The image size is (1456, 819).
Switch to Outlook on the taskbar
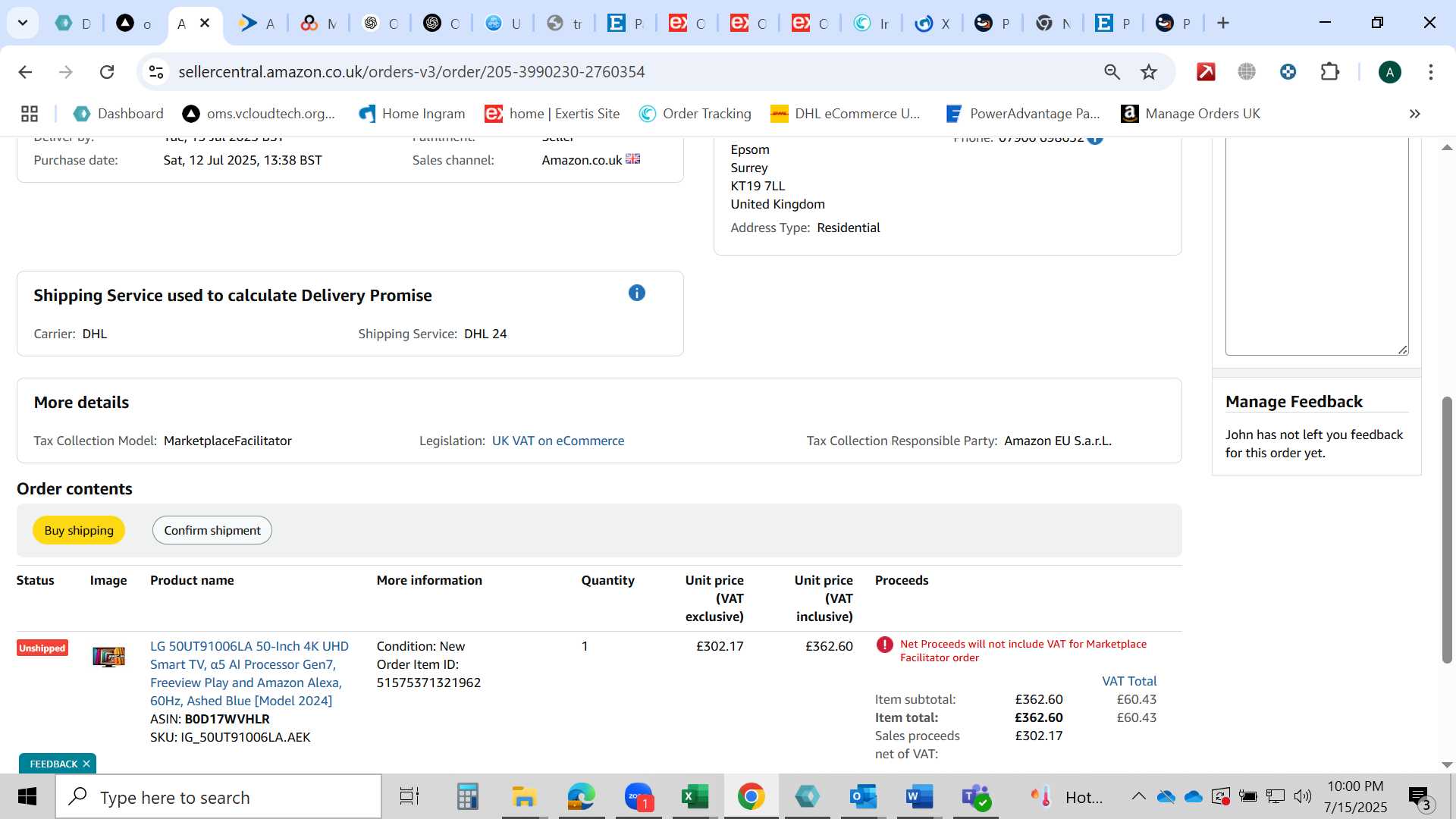pos(863,796)
